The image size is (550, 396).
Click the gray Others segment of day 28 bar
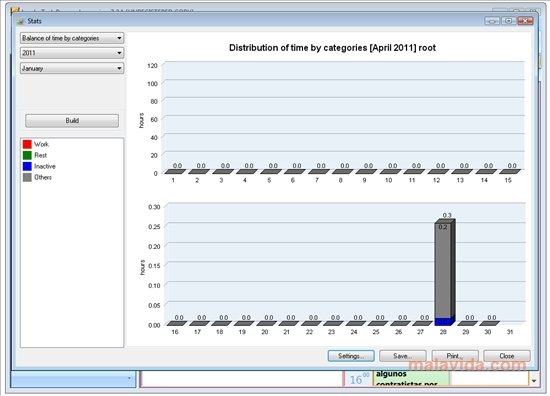(x=443, y=270)
